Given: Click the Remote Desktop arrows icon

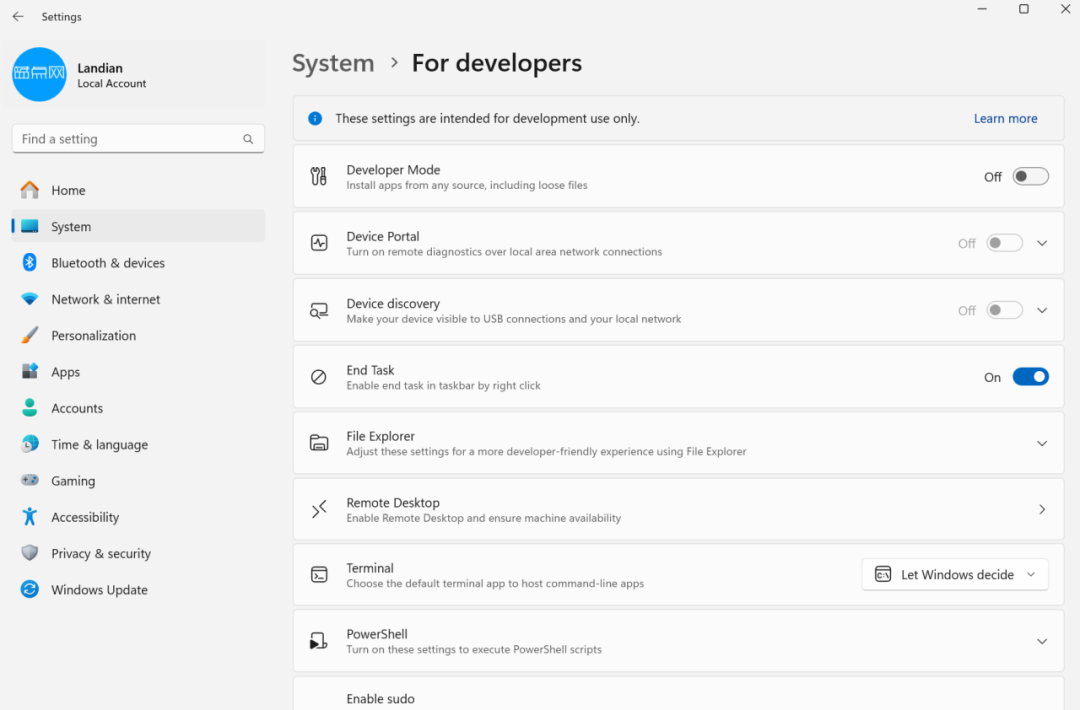Looking at the screenshot, I should 319,510.
